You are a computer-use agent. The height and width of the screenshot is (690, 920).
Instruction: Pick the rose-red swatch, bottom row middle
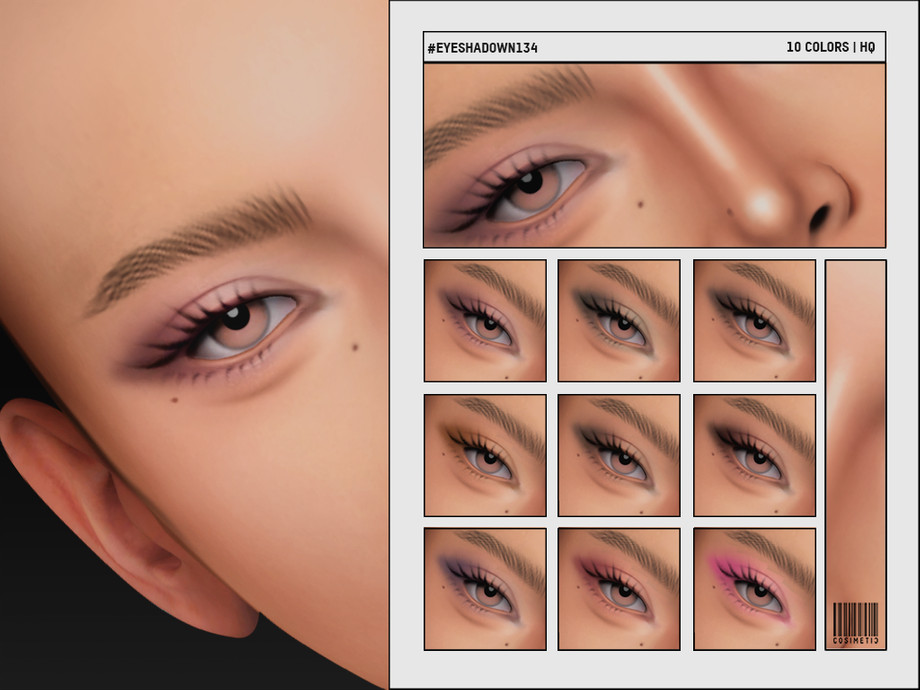coord(619,589)
